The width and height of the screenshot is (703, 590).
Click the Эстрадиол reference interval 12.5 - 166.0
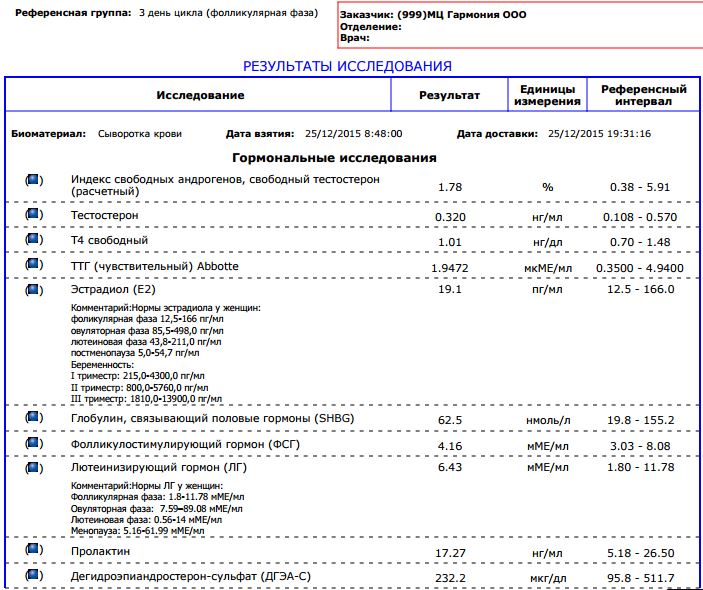point(642,290)
